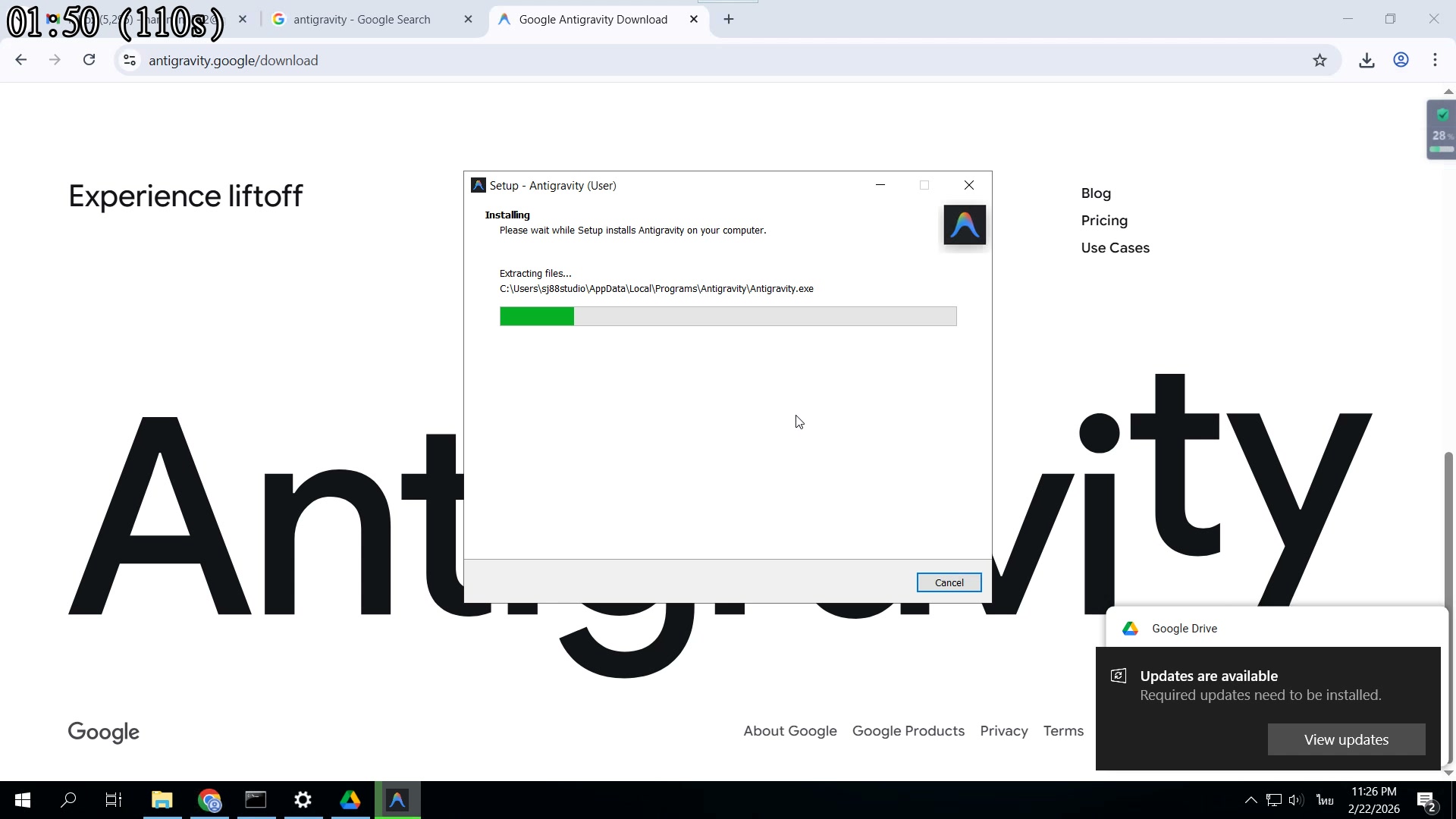Open File Explorer from the taskbar
1456x819 pixels.
(x=162, y=800)
